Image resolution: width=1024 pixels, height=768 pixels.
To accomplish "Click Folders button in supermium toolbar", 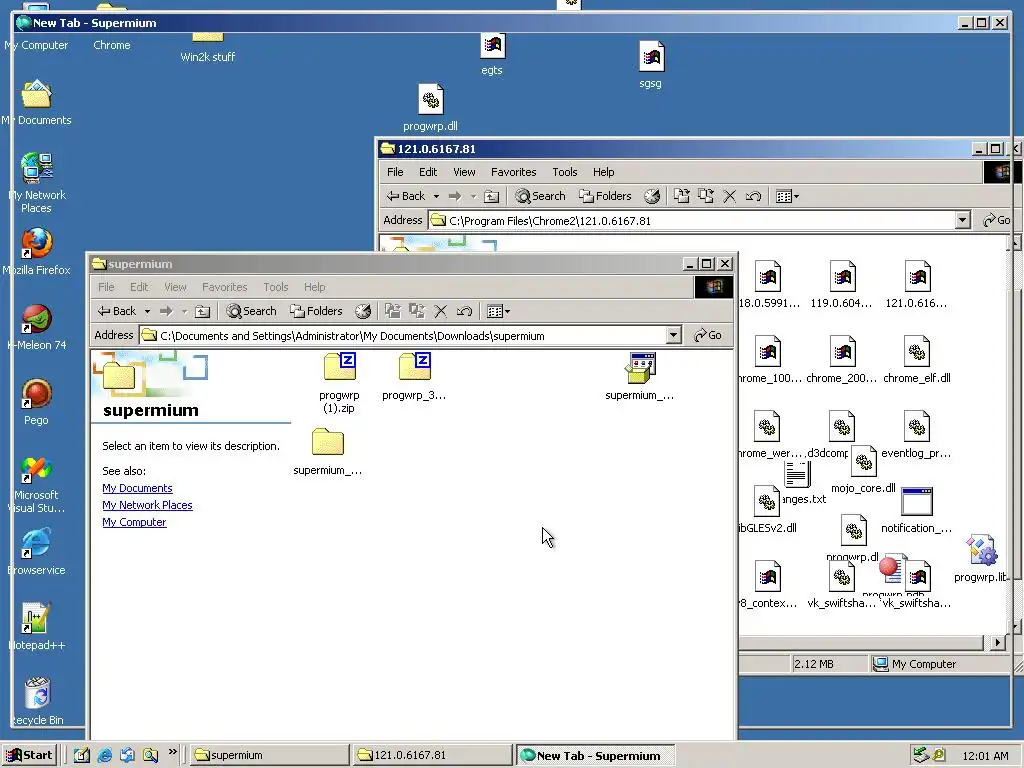I will pyautogui.click(x=317, y=312).
